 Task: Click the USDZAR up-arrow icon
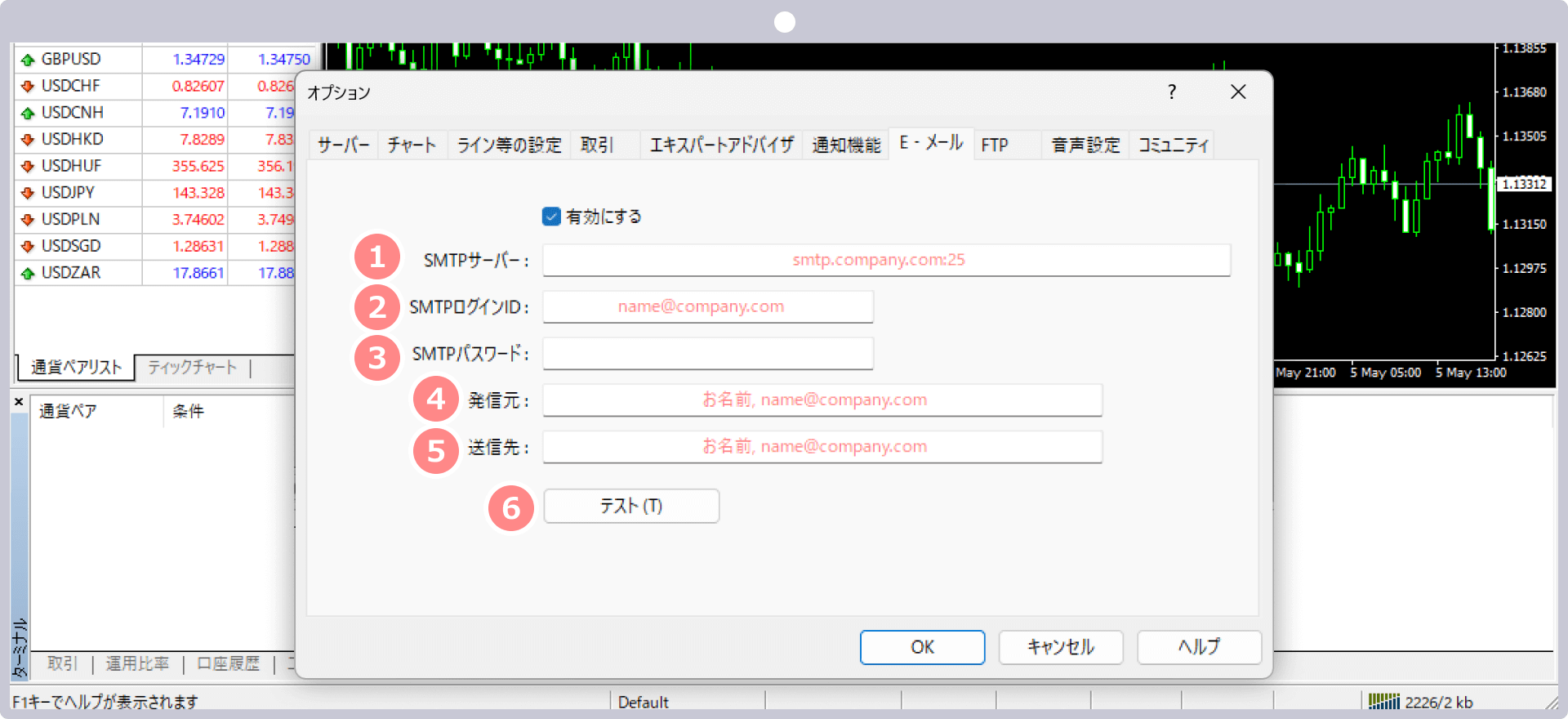pyautogui.click(x=28, y=273)
